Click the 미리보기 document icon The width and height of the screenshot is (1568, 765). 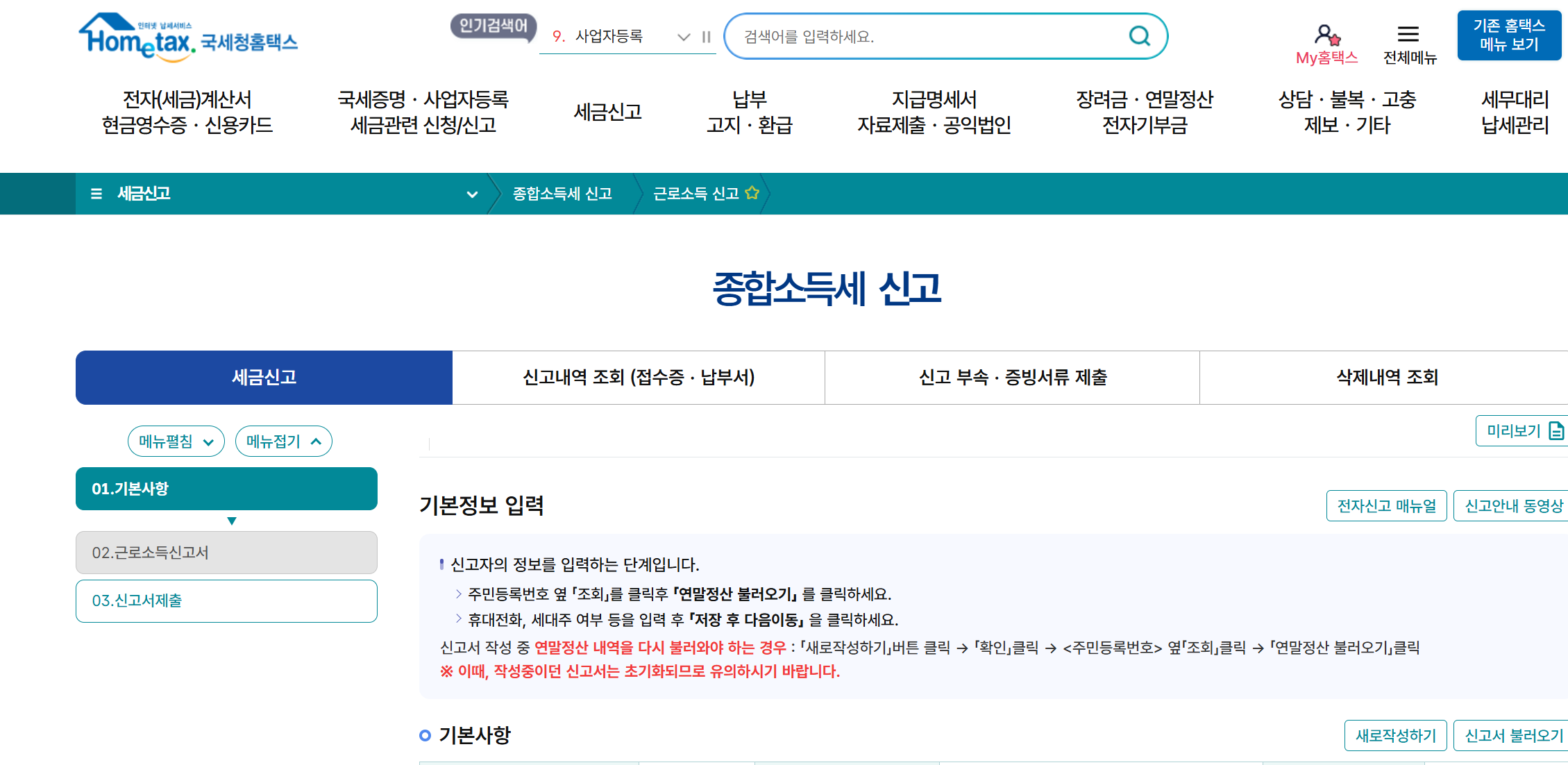(1557, 431)
